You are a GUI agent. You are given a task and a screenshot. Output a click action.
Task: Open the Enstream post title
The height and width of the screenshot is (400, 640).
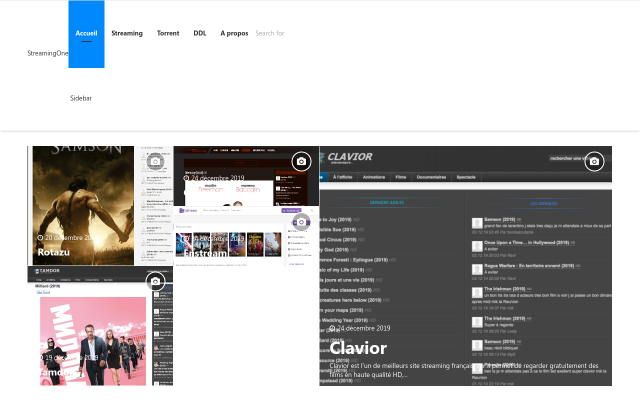click(206, 253)
